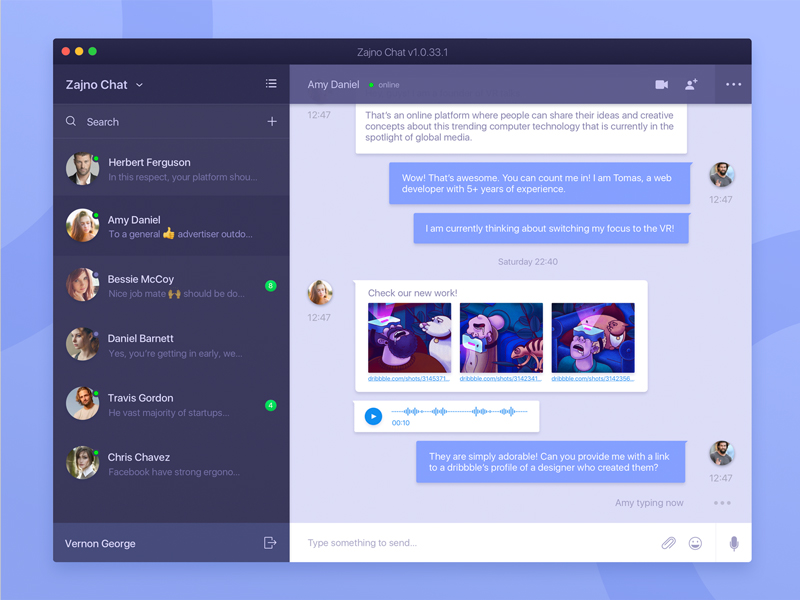Screen dimensions: 800x600
Task: Focus the 'Type something to send' field
Action: tap(470, 543)
